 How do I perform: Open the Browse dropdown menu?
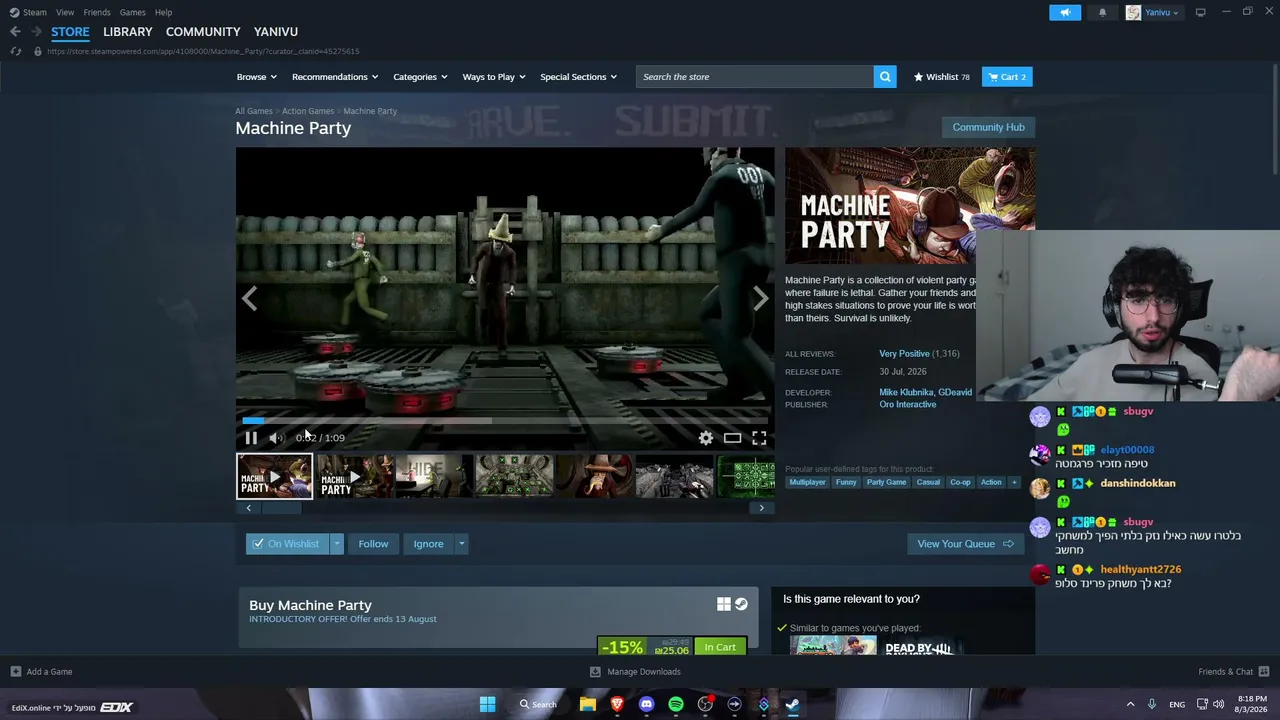[257, 77]
